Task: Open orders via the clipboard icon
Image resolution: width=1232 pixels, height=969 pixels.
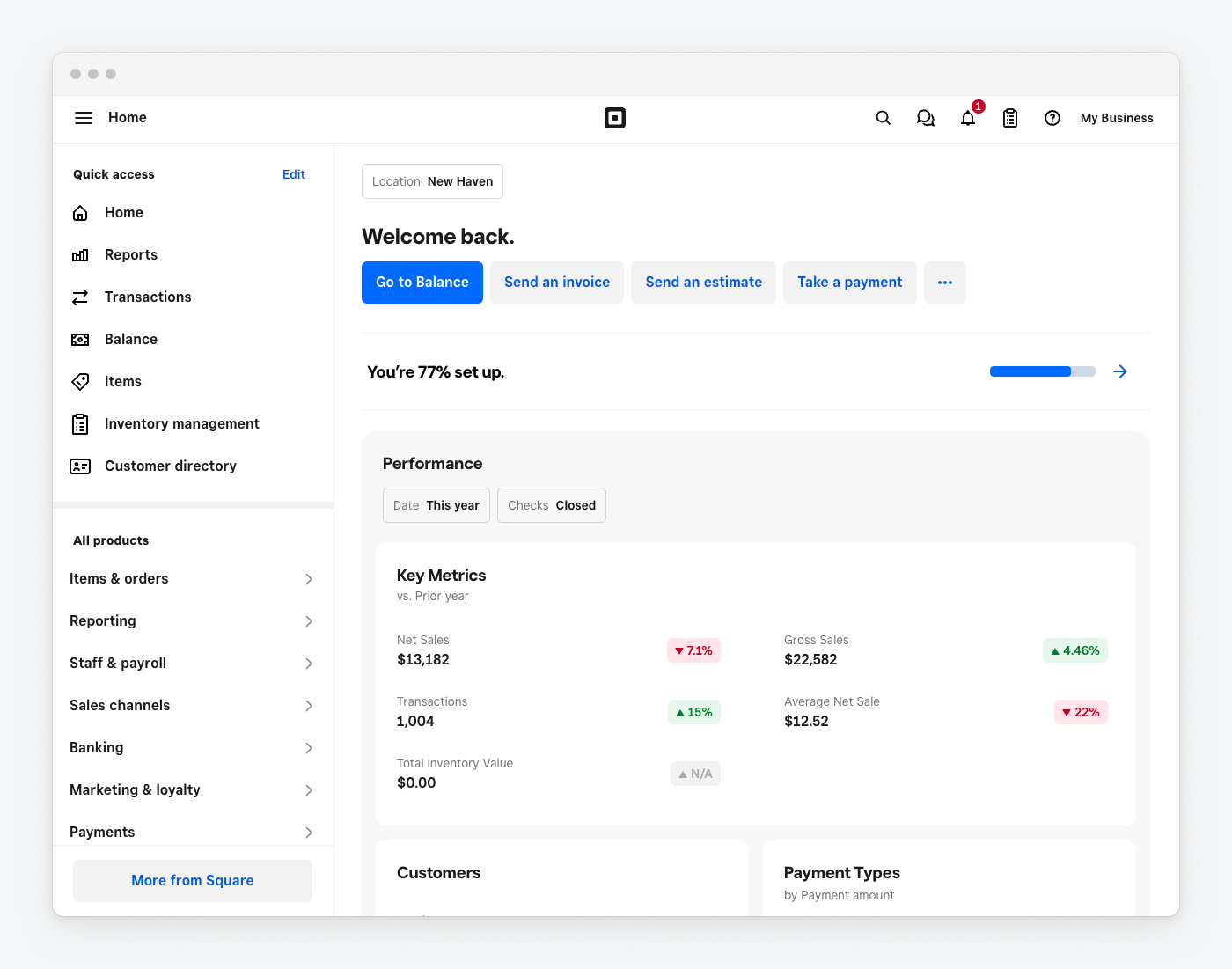Action: coord(1009,117)
